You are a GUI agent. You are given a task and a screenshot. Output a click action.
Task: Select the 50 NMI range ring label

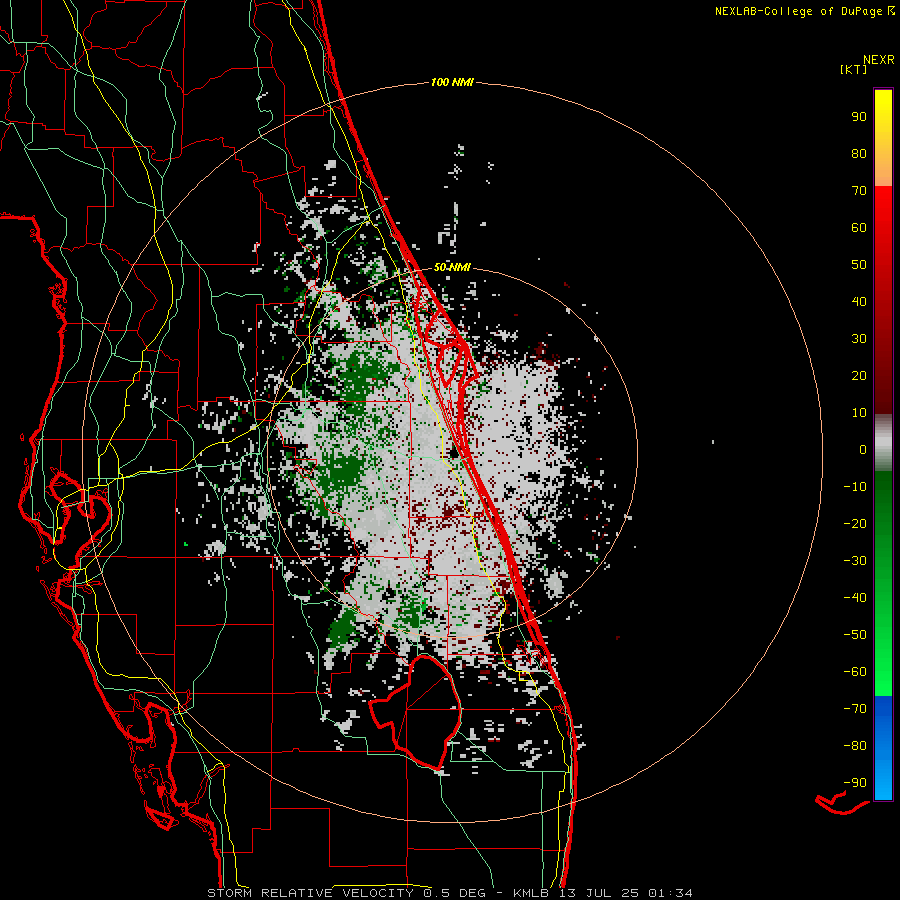click(452, 267)
